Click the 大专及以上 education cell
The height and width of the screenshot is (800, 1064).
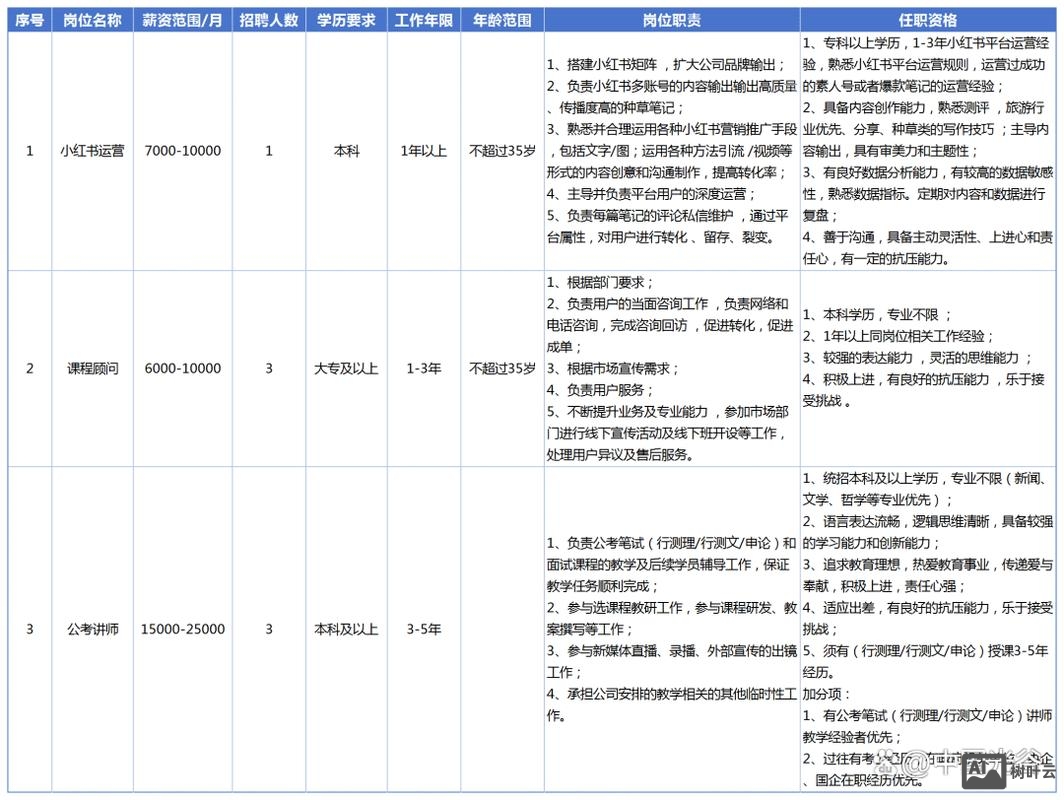tap(345, 368)
